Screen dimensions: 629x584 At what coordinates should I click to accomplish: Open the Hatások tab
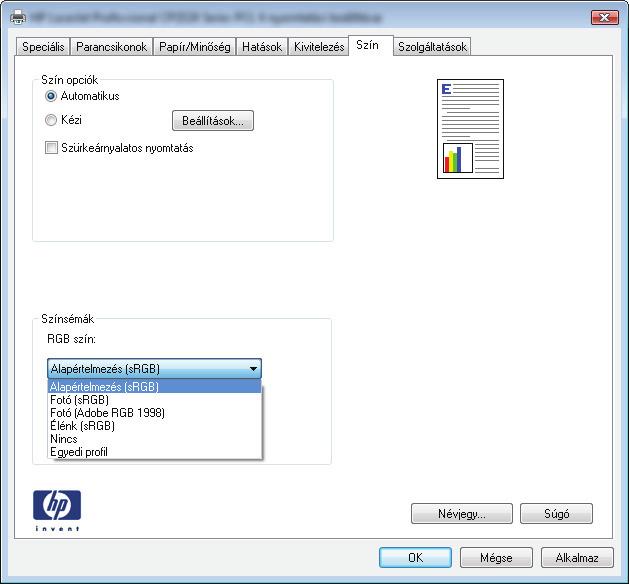(262, 47)
